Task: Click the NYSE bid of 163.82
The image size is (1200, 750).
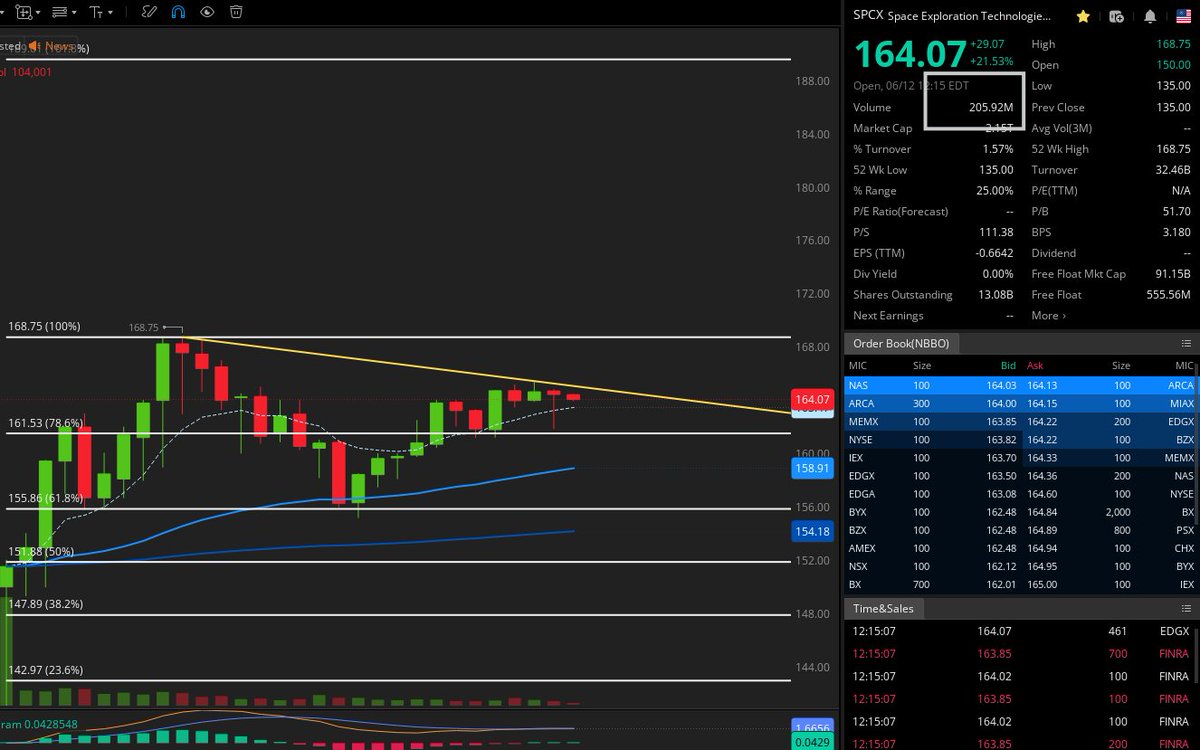Action: 1000,439
